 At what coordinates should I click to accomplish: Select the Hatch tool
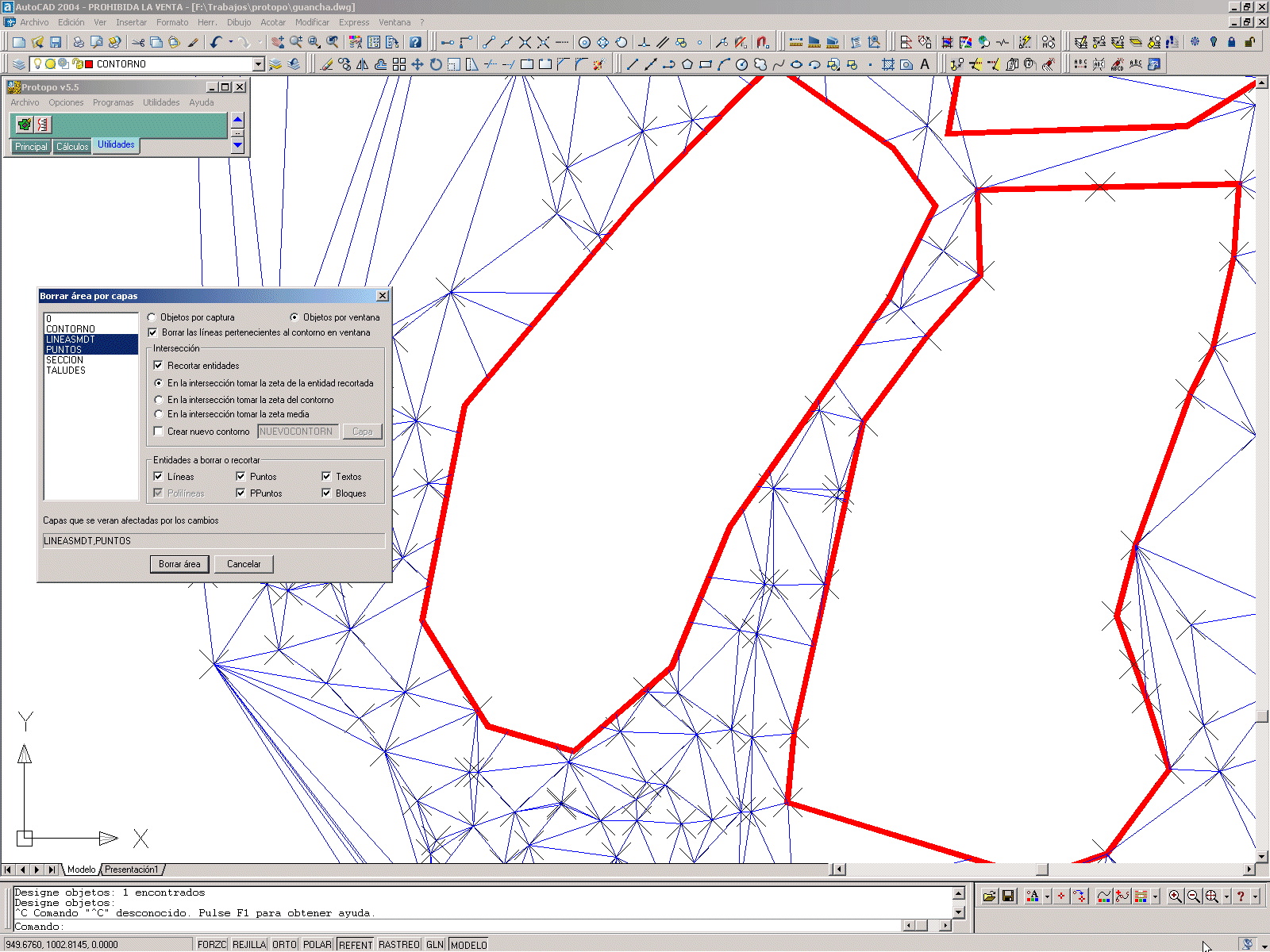point(888,64)
